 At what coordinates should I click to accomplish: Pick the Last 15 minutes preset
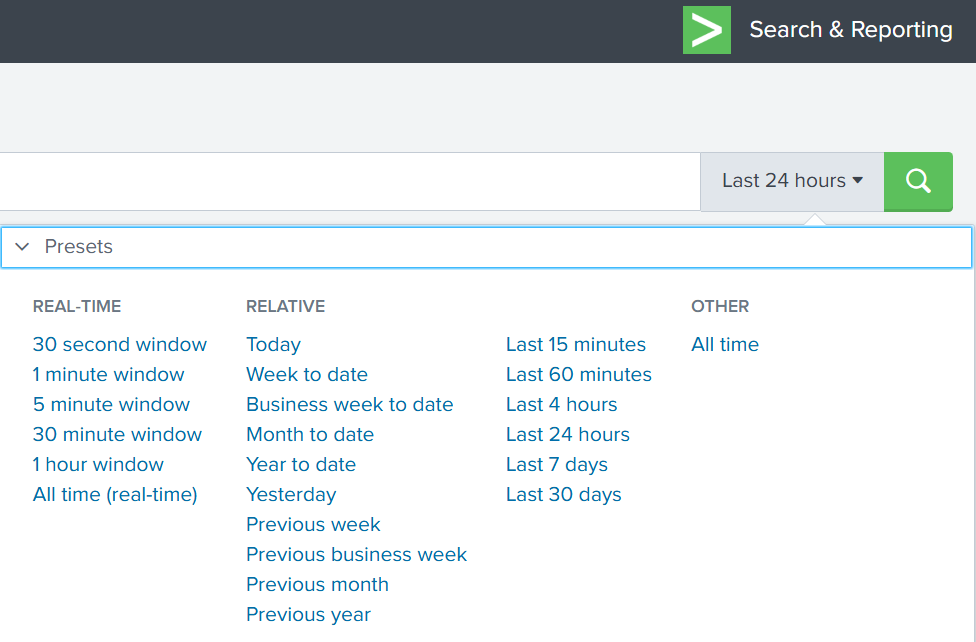click(575, 344)
